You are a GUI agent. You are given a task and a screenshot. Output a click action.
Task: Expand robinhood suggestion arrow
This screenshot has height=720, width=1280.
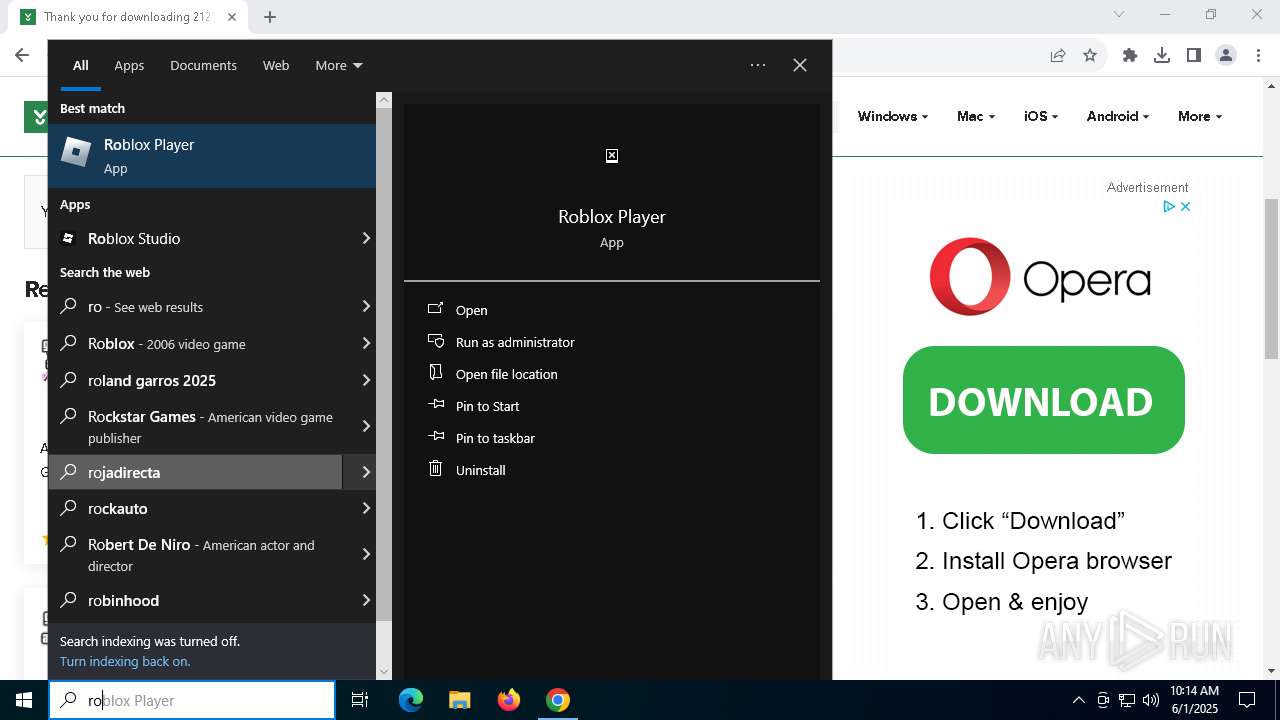366,600
